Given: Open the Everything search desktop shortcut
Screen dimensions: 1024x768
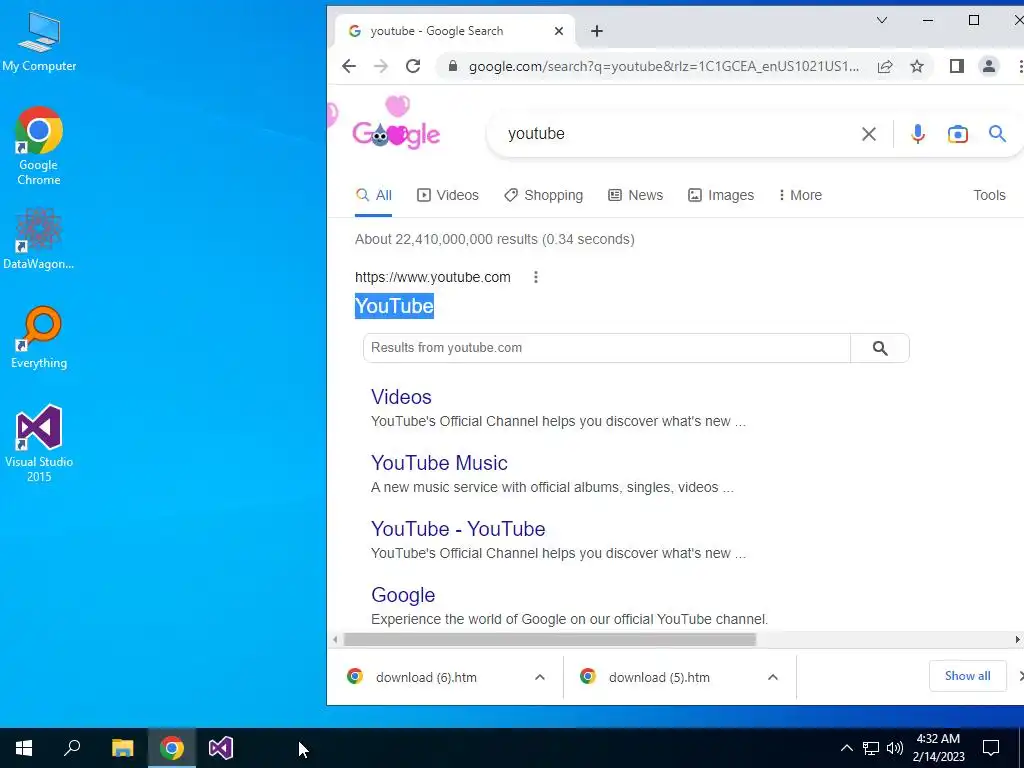Looking at the screenshot, I should tap(39, 338).
